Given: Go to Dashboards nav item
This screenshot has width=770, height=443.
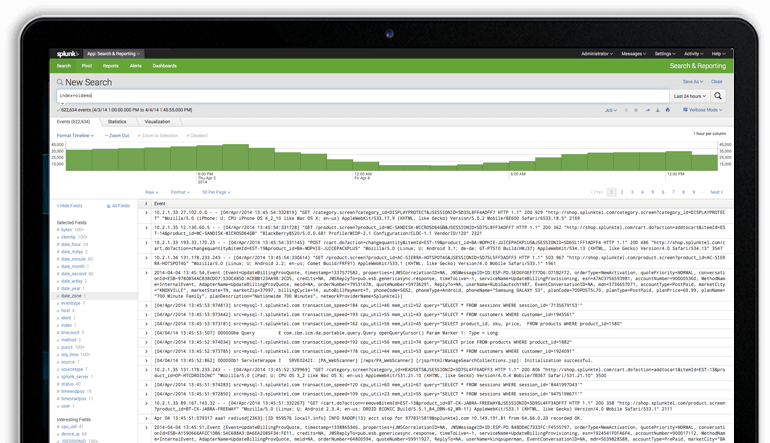Looking at the screenshot, I should click(x=165, y=66).
